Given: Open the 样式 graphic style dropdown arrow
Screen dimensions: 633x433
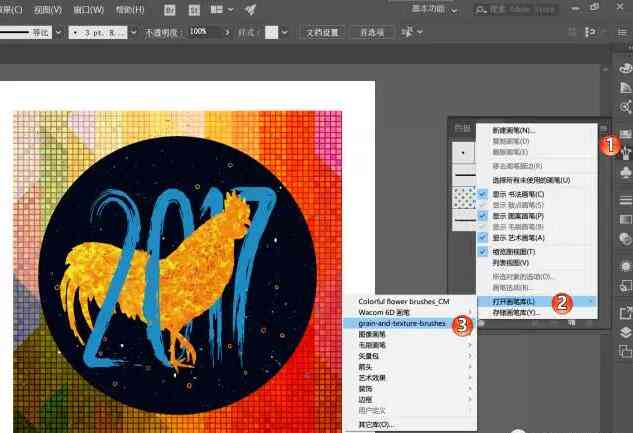Looking at the screenshot, I should 285,32.
